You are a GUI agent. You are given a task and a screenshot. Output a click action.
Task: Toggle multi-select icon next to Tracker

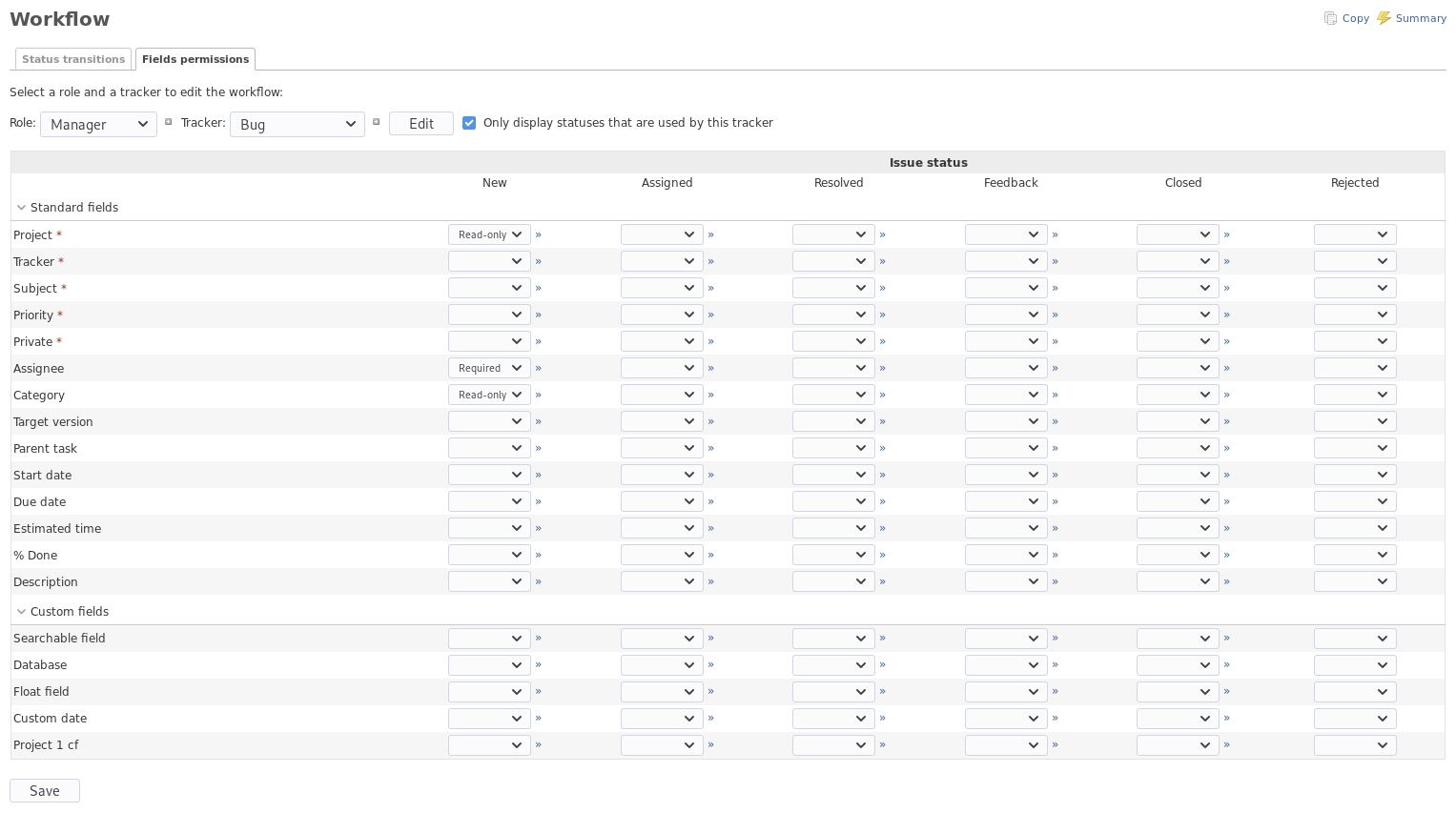coord(377,122)
